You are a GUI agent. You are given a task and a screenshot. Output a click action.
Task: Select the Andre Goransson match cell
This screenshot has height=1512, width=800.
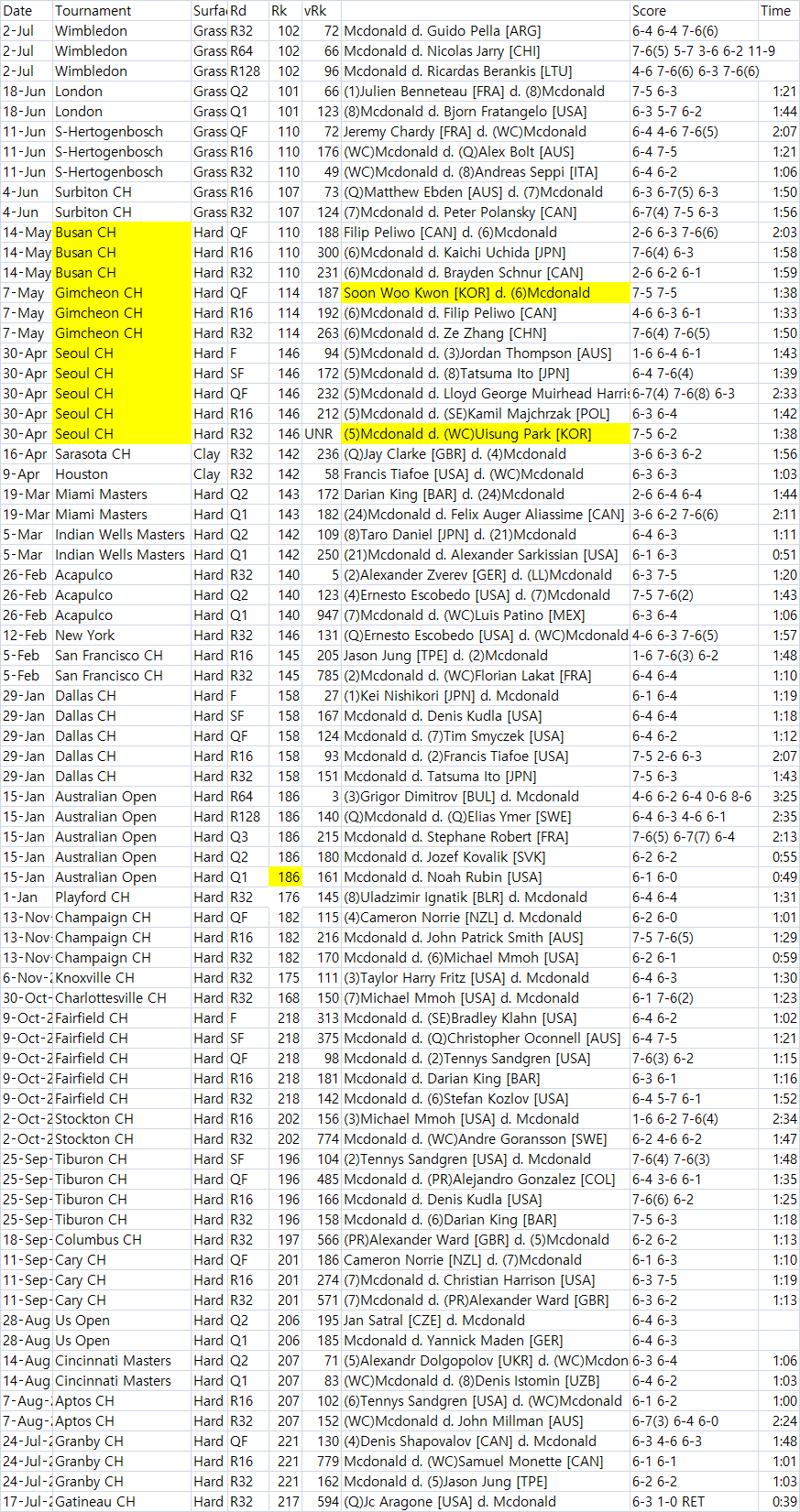click(486, 1138)
